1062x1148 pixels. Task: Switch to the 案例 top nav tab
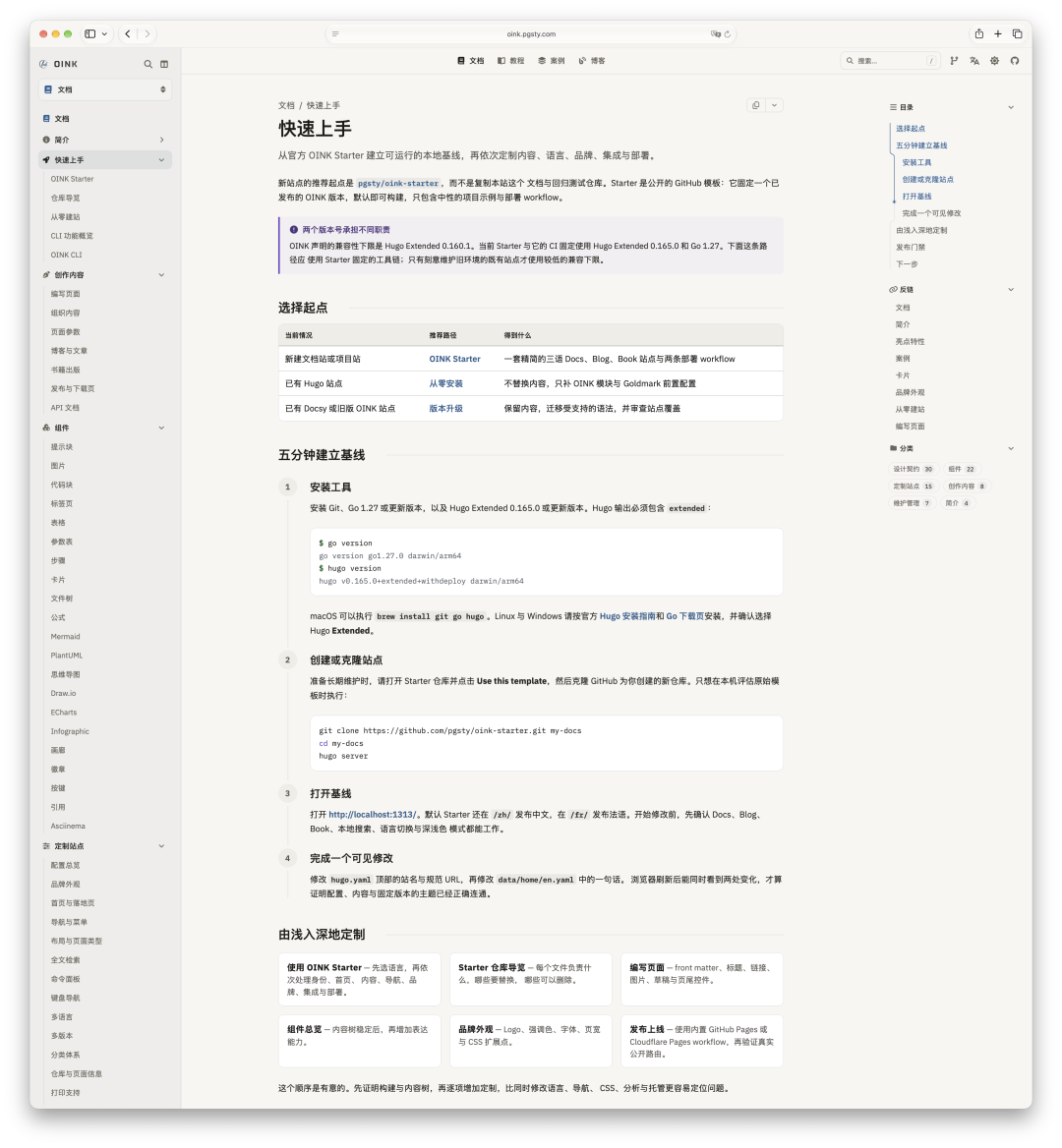tap(552, 61)
